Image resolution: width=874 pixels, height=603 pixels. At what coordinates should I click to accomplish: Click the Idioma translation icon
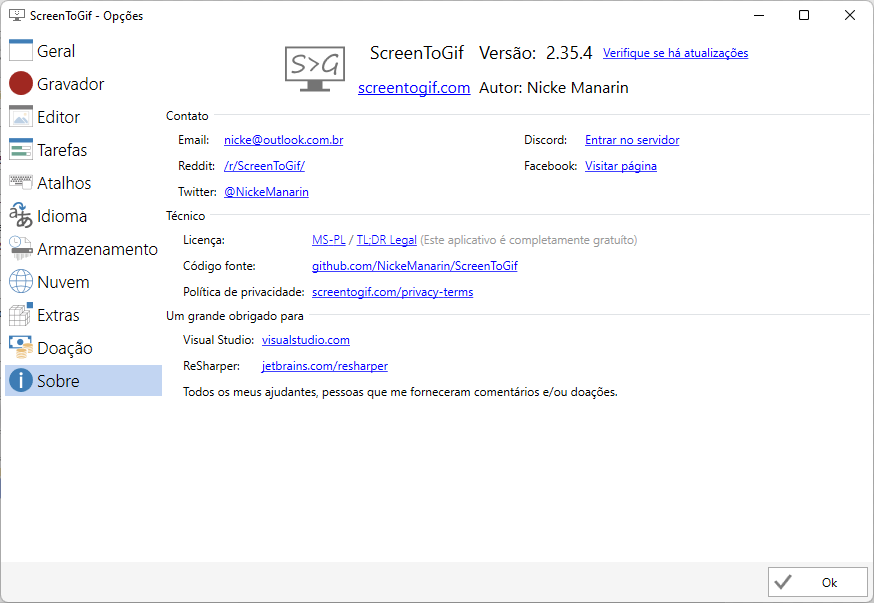click(x=21, y=215)
